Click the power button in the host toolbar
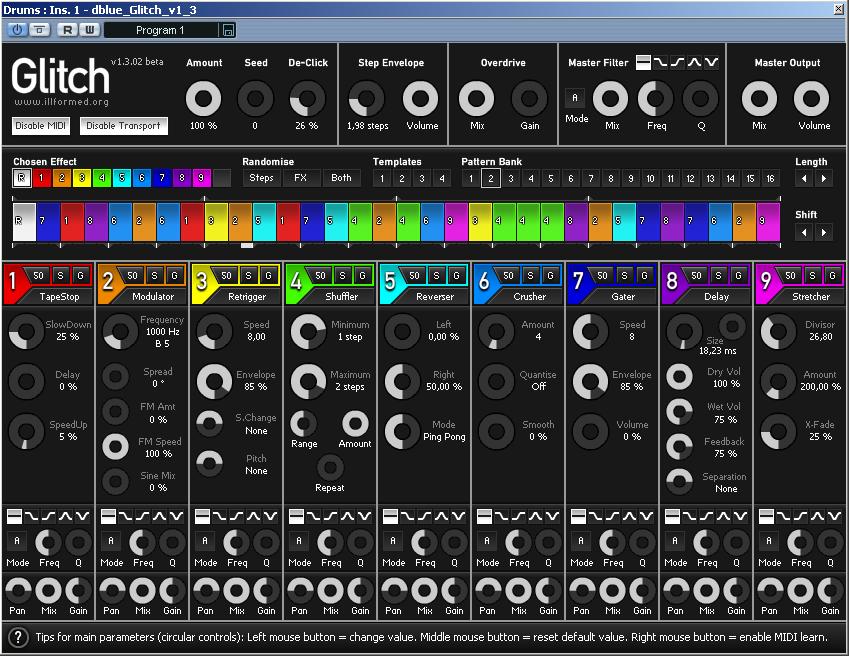The height and width of the screenshot is (656, 849). (x=17, y=30)
